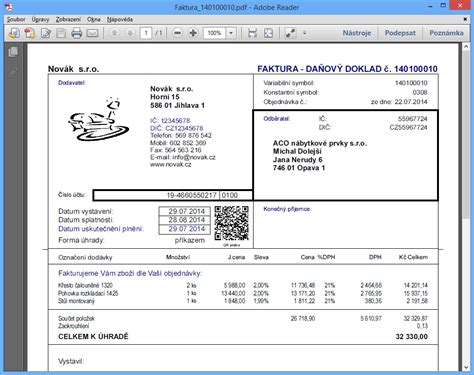The width and height of the screenshot is (474, 375).
Task: Click the open file icon in the toolbar
Action: pos(14,33)
